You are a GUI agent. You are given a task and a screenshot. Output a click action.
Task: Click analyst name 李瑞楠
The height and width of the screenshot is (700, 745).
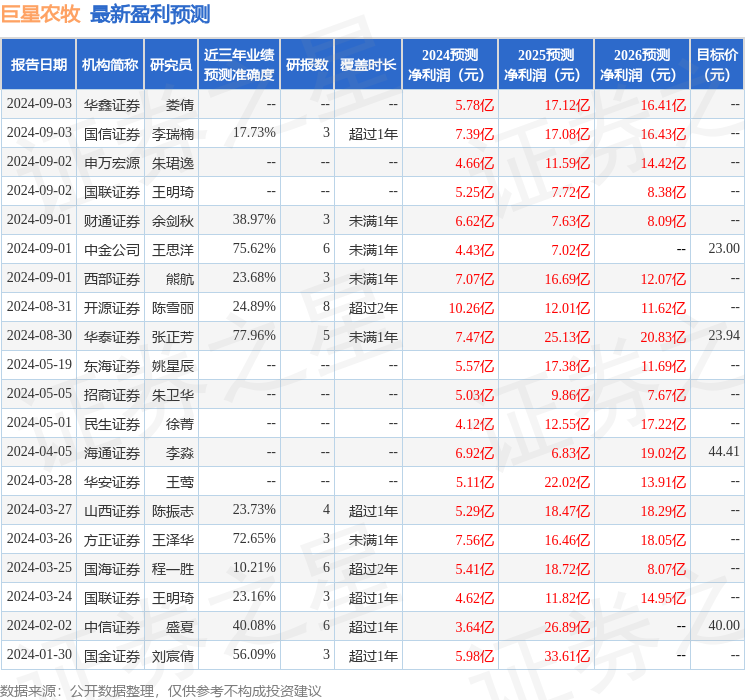(x=173, y=134)
